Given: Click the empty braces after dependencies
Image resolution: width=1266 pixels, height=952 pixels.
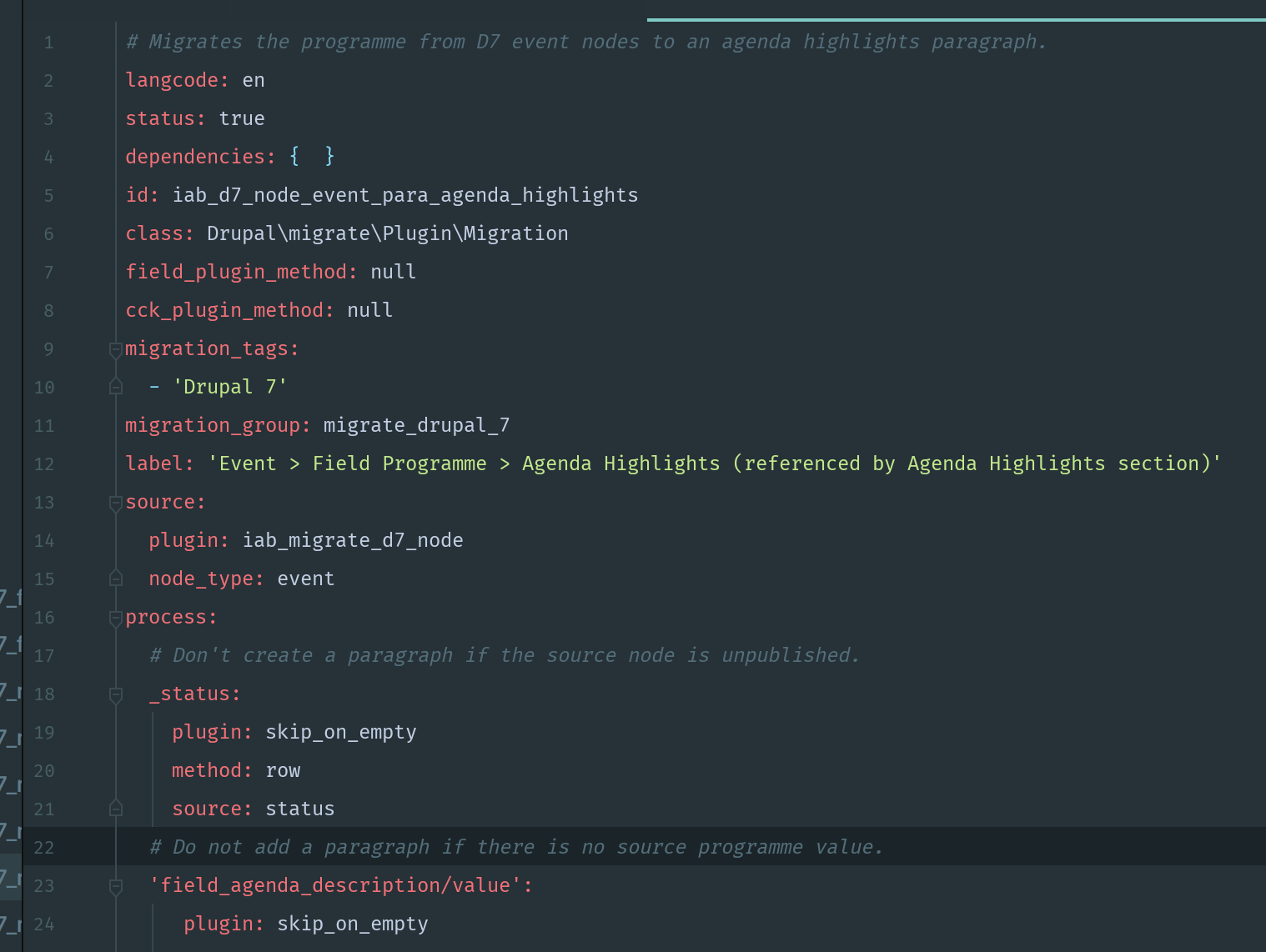Looking at the screenshot, I should (x=313, y=157).
